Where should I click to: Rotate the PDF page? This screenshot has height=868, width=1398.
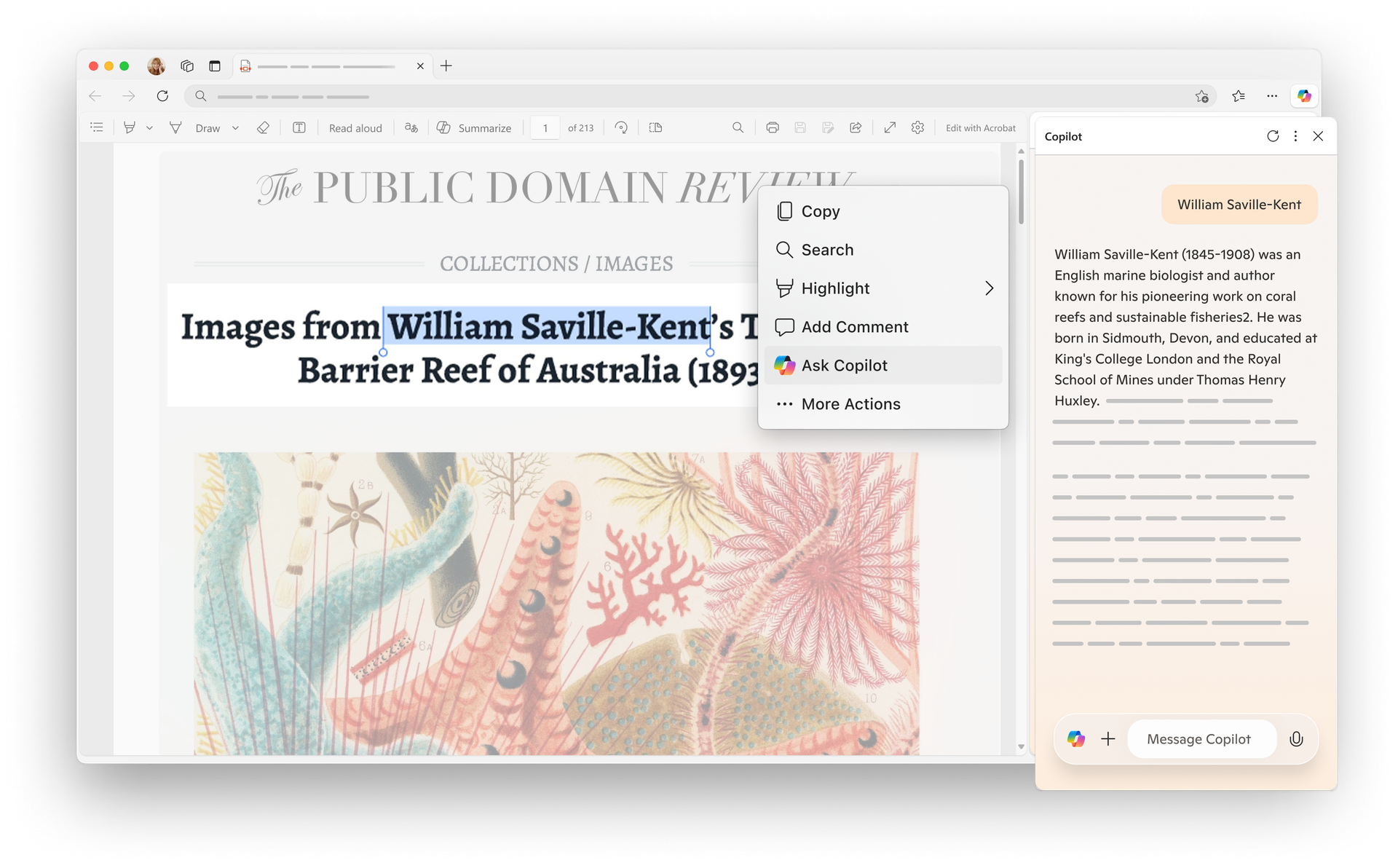[x=621, y=127]
